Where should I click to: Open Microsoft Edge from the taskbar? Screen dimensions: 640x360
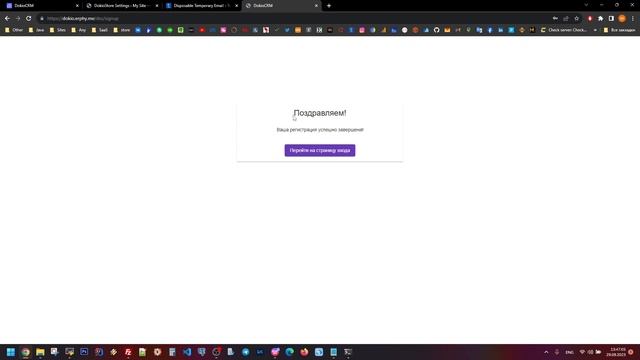289,352
